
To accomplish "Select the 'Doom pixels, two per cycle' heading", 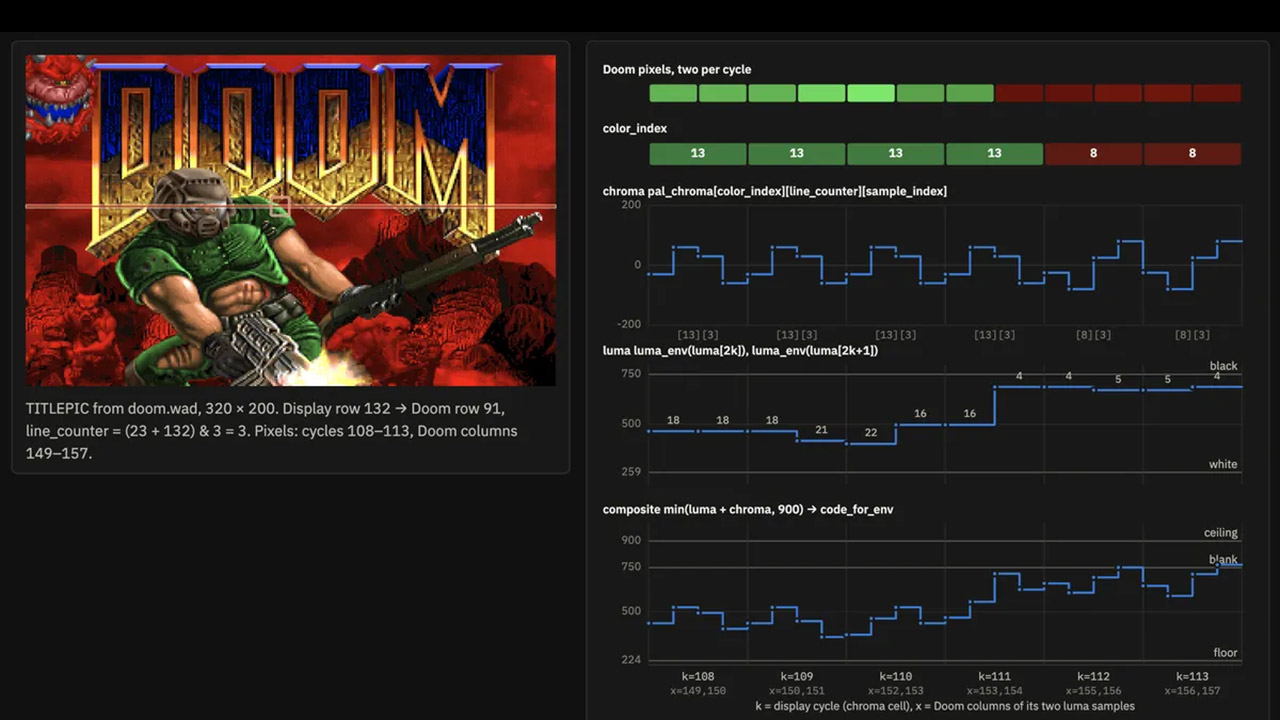I will [x=677, y=69].
